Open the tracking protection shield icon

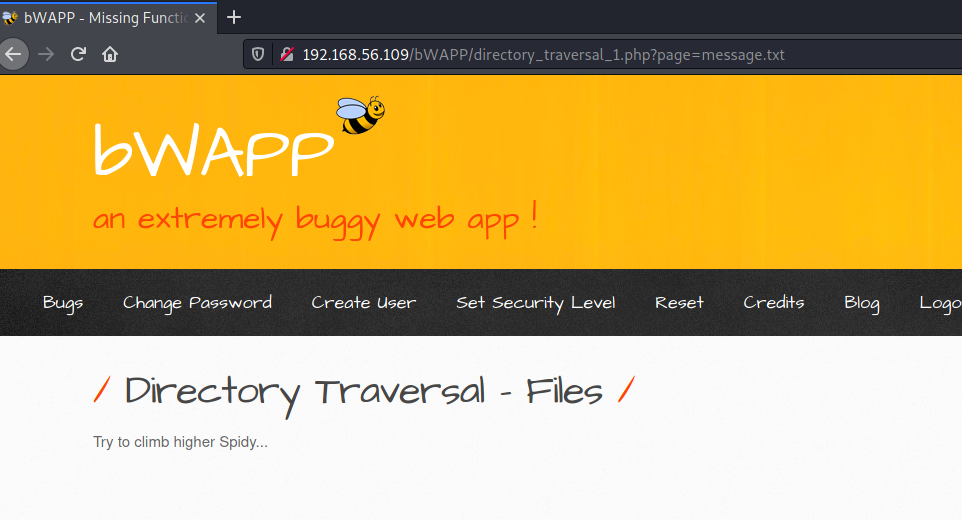(x=258, y=55)
